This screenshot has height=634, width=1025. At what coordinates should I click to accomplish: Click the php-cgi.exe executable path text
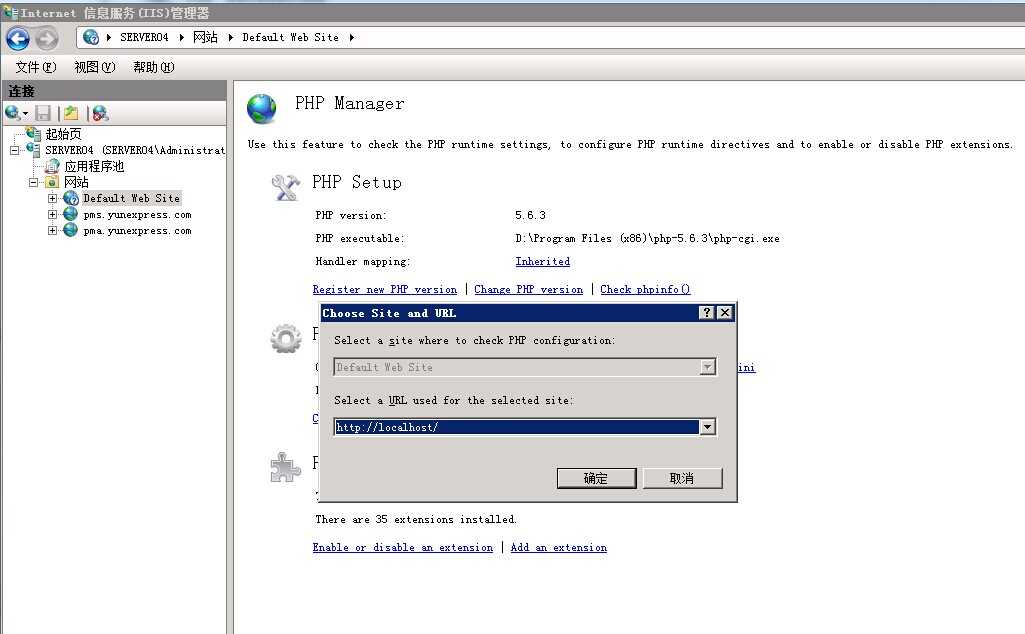click(647, 238)
